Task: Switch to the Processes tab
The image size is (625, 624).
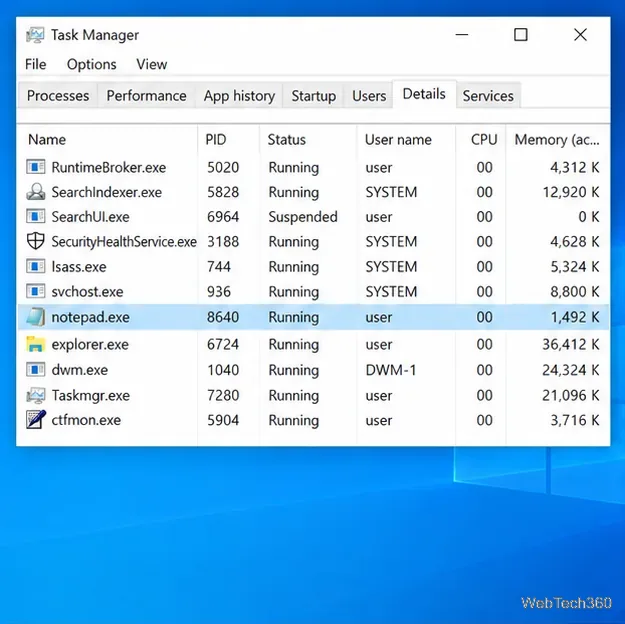Action: [x=58, y=96]
